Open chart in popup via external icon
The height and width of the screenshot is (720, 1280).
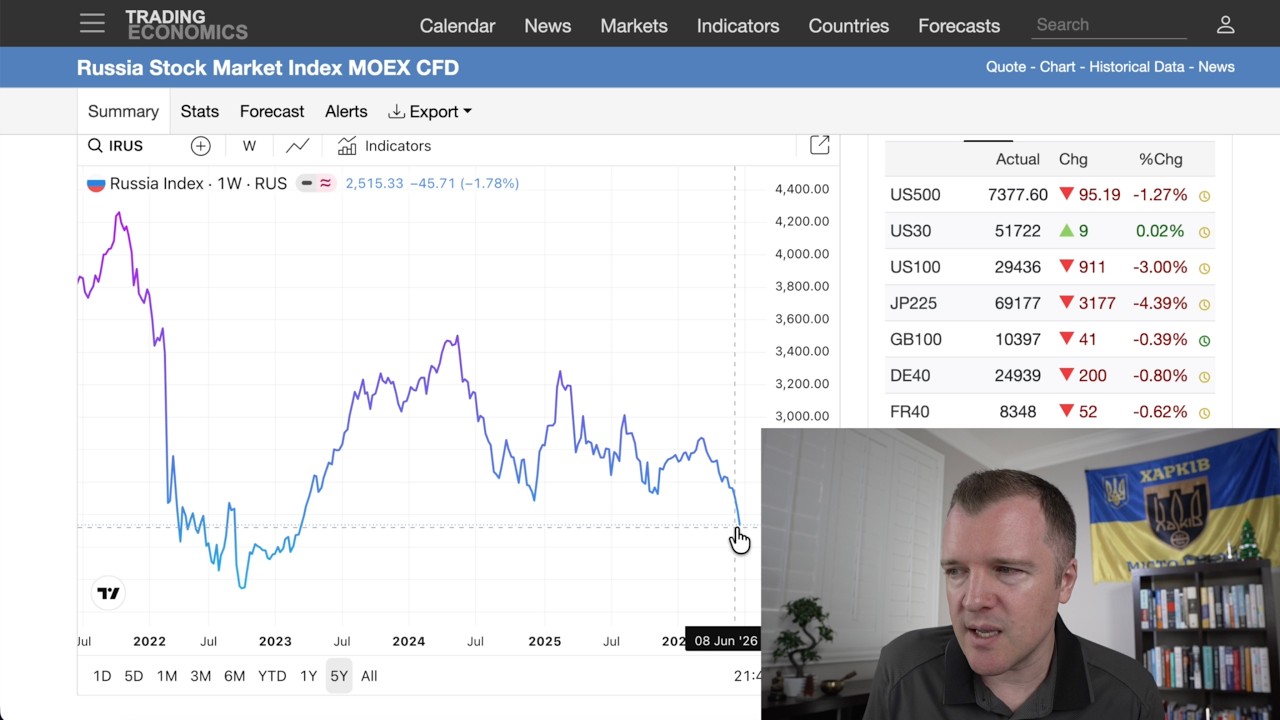819,145
